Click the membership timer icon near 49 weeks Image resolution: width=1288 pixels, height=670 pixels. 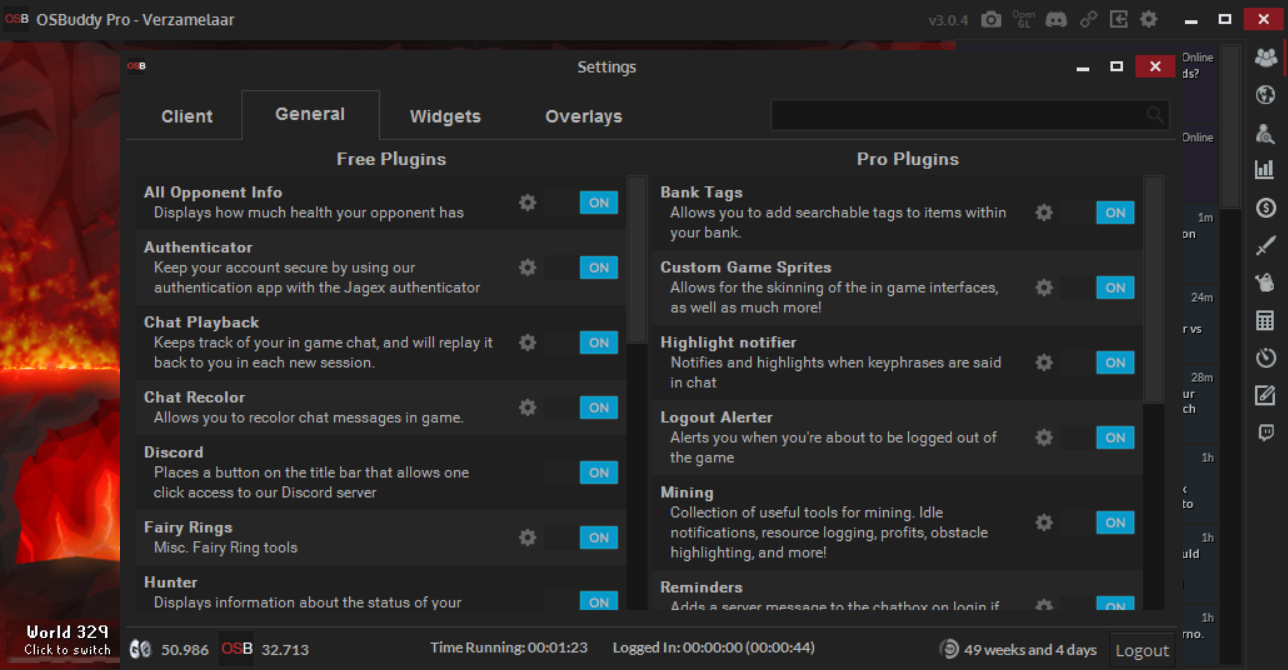point(949,650)
